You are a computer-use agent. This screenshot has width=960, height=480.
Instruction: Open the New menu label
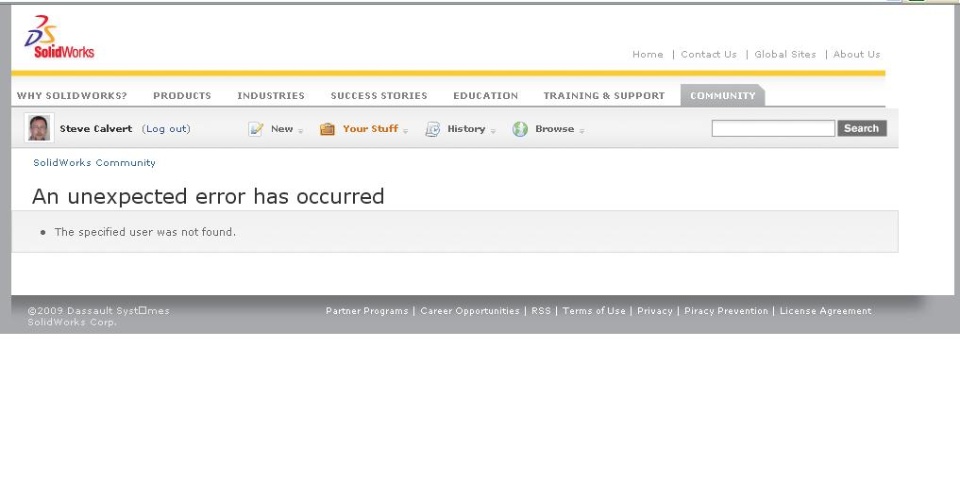[282, 129]
